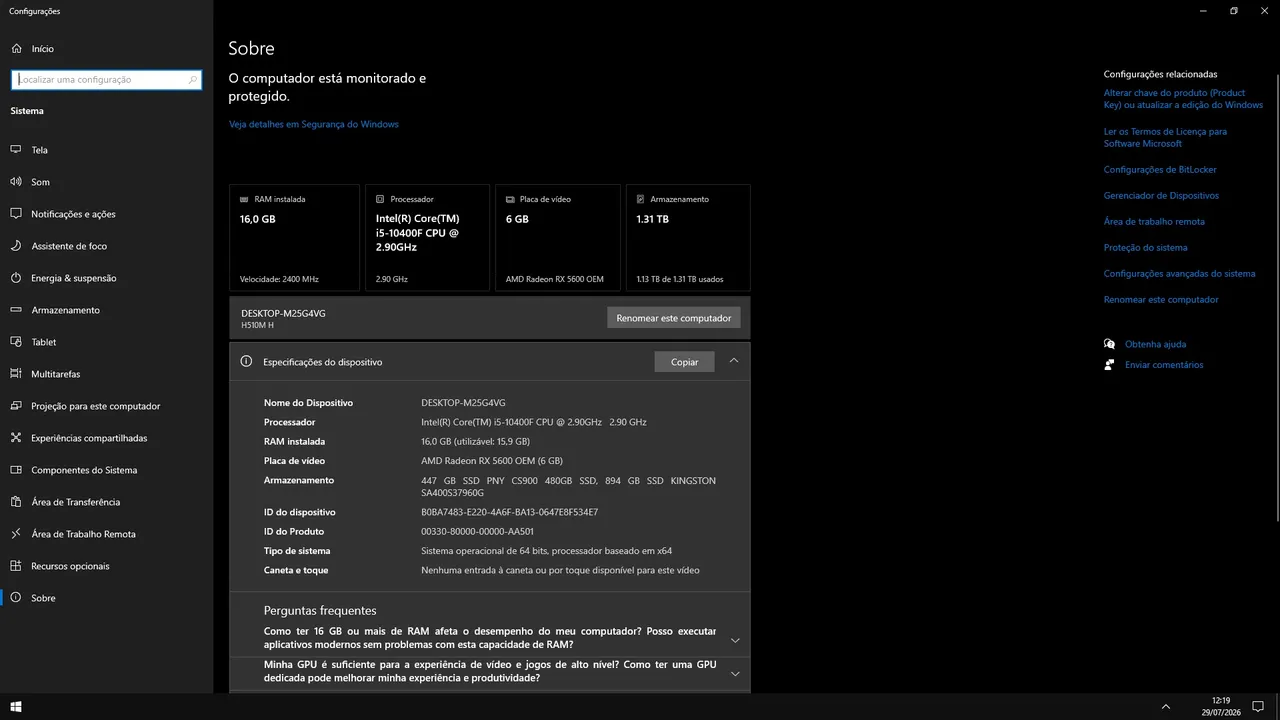This screenshot has height=720, width=1280.
Task: Click the Experiências compartilhadas icon
Action: pyautogui.click(x=16, y=438)
